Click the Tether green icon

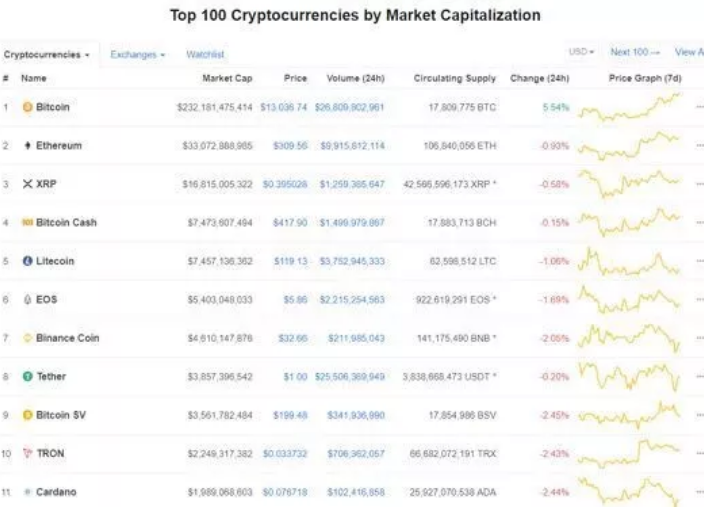coord(27,376)
